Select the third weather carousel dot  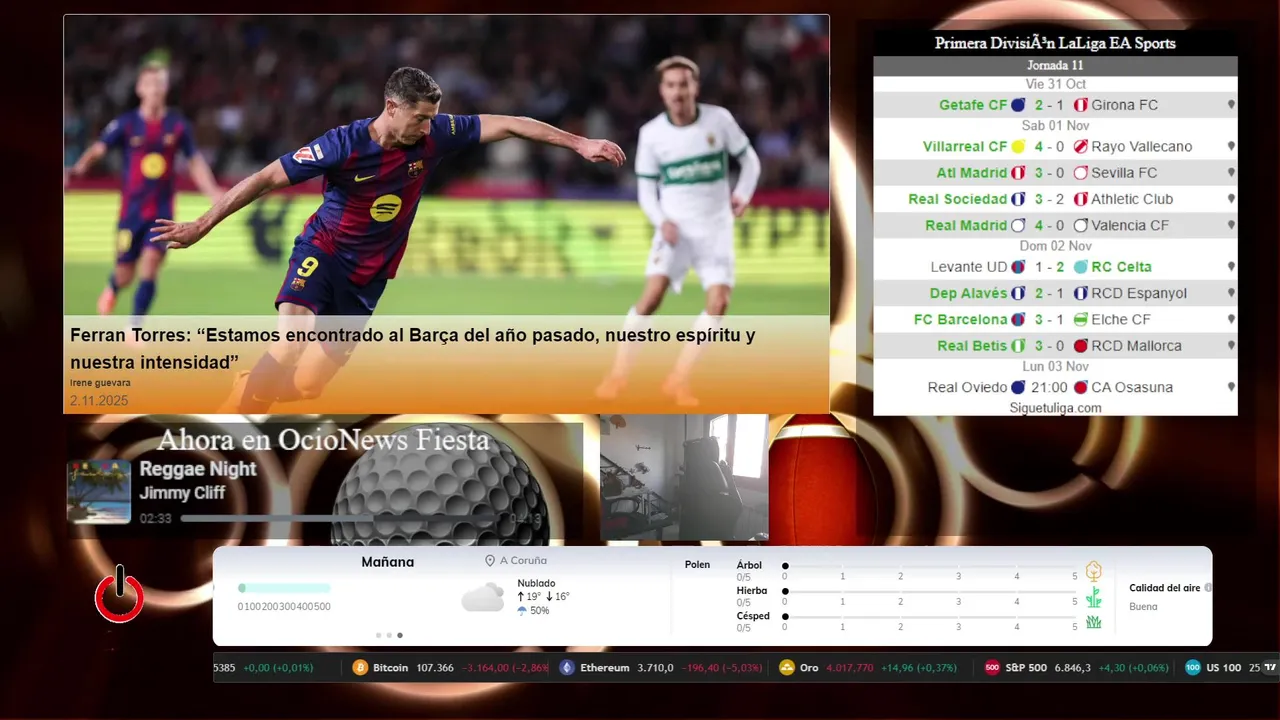click(x=400, y=635)
